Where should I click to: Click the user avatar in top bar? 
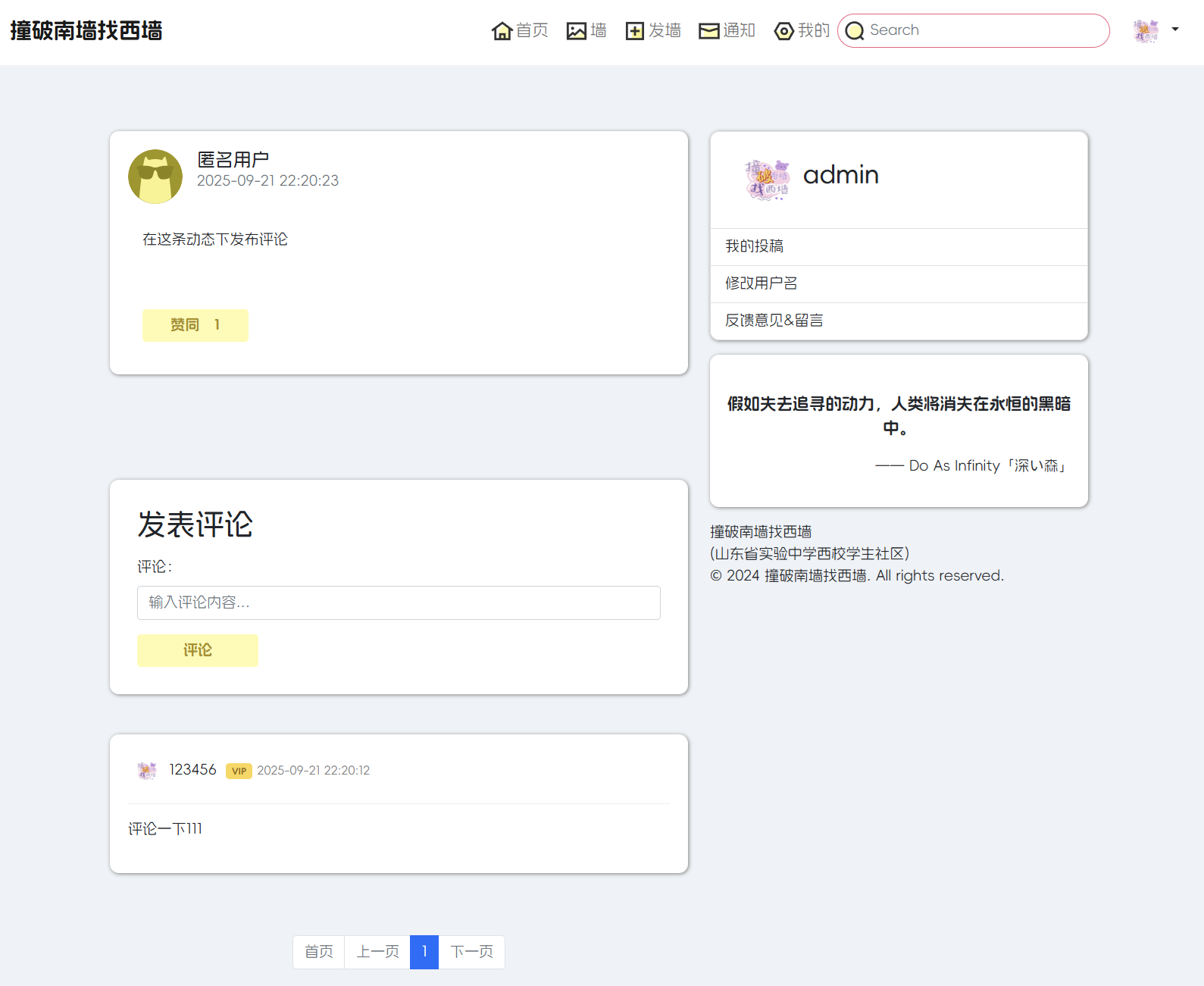click(x=1146, y=31)
